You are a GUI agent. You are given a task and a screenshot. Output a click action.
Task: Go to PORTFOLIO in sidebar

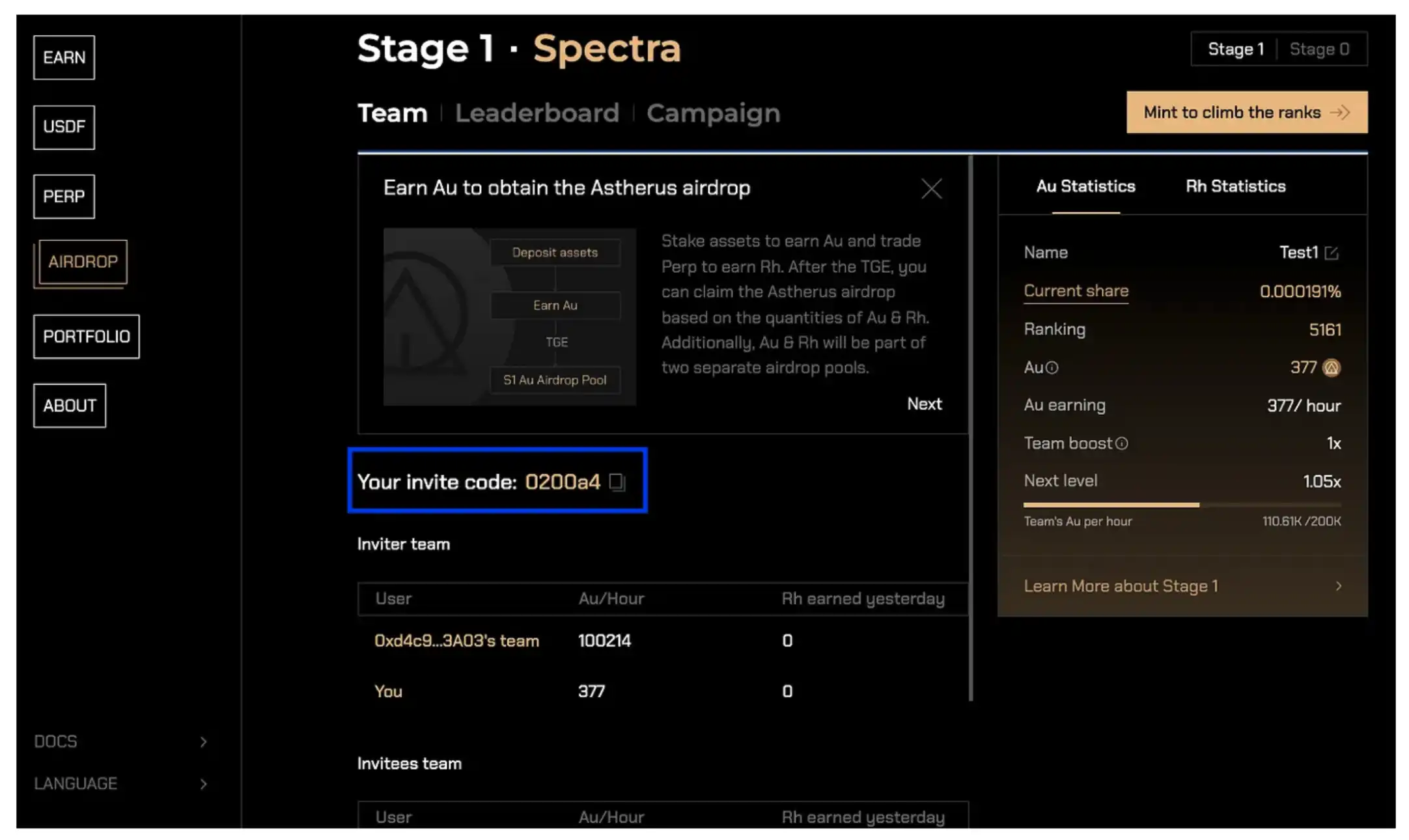click(87, 337)
